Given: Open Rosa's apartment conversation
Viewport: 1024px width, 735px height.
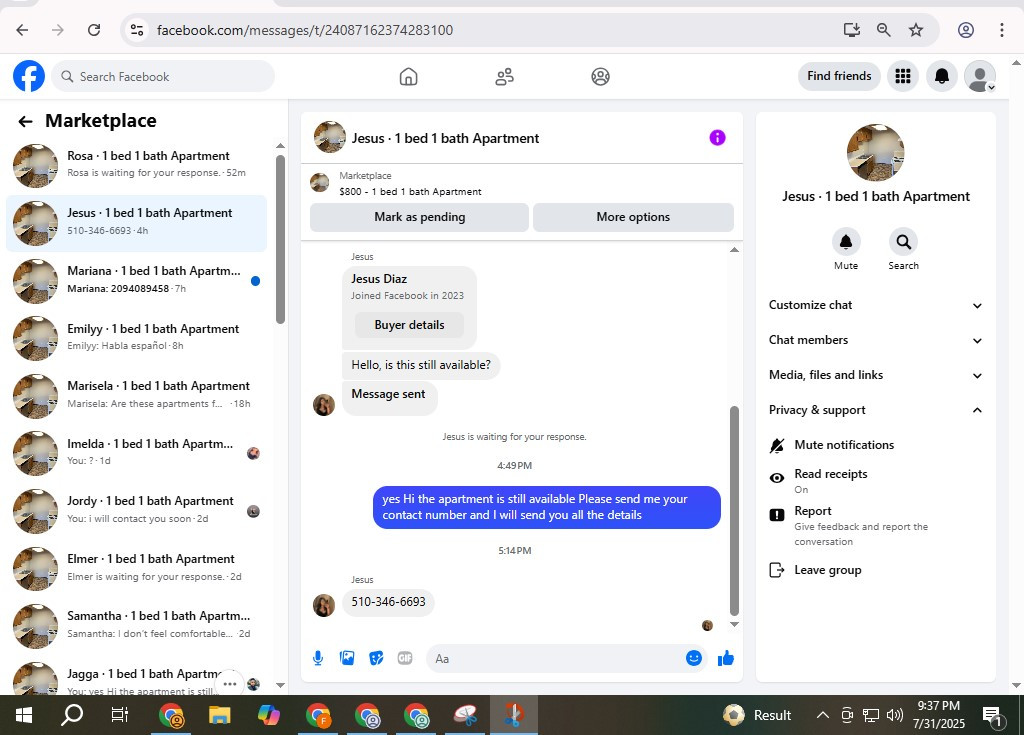Looking at the screenshot, I should pos(136,165).
